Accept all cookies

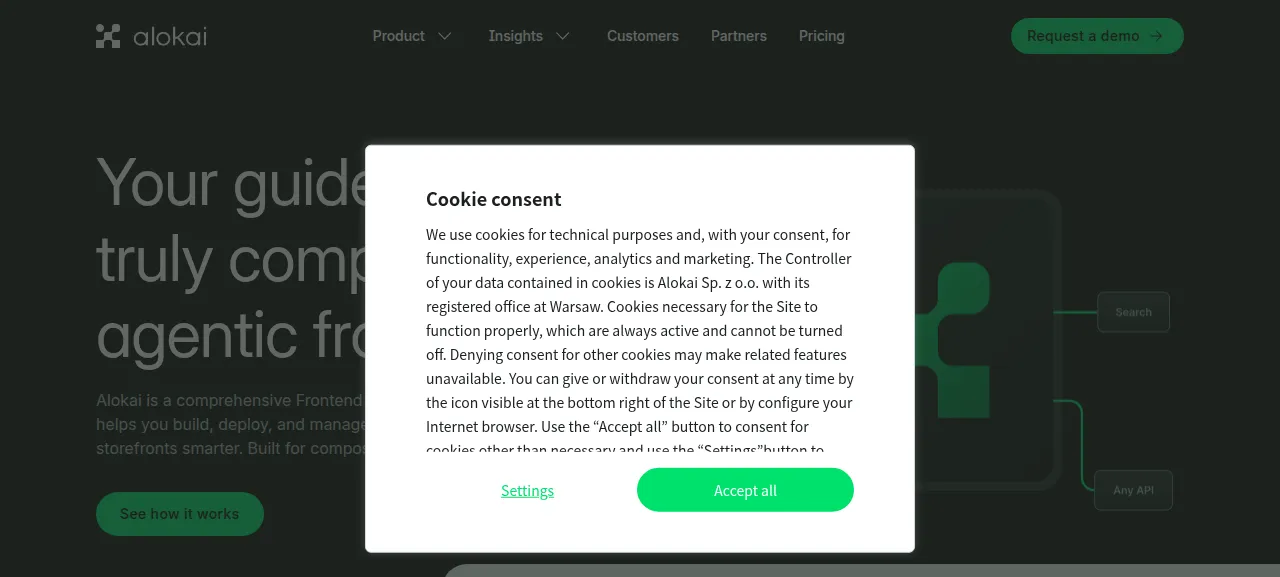point(745,490)
